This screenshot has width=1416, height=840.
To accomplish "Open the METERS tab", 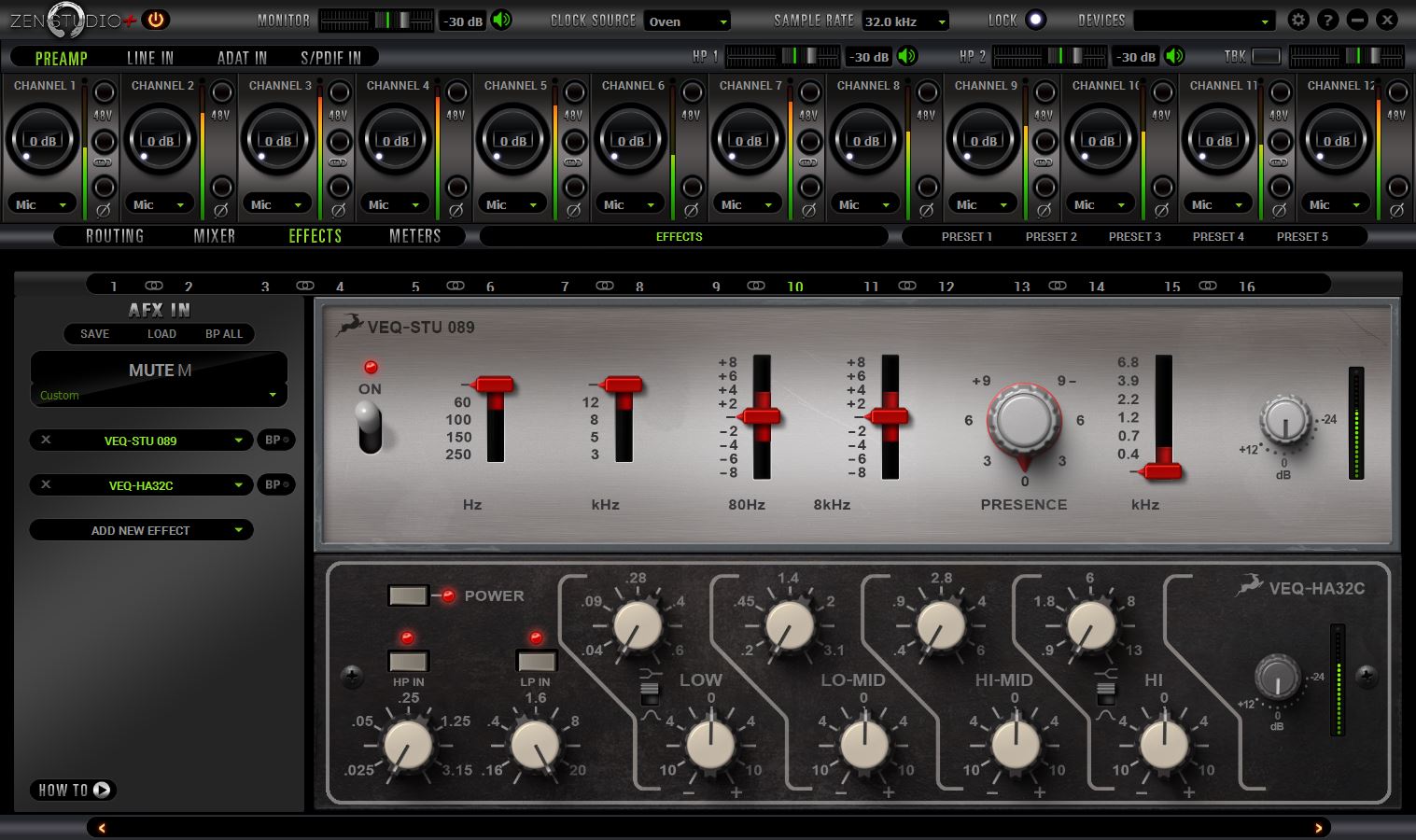I will [x=414, y=236].
